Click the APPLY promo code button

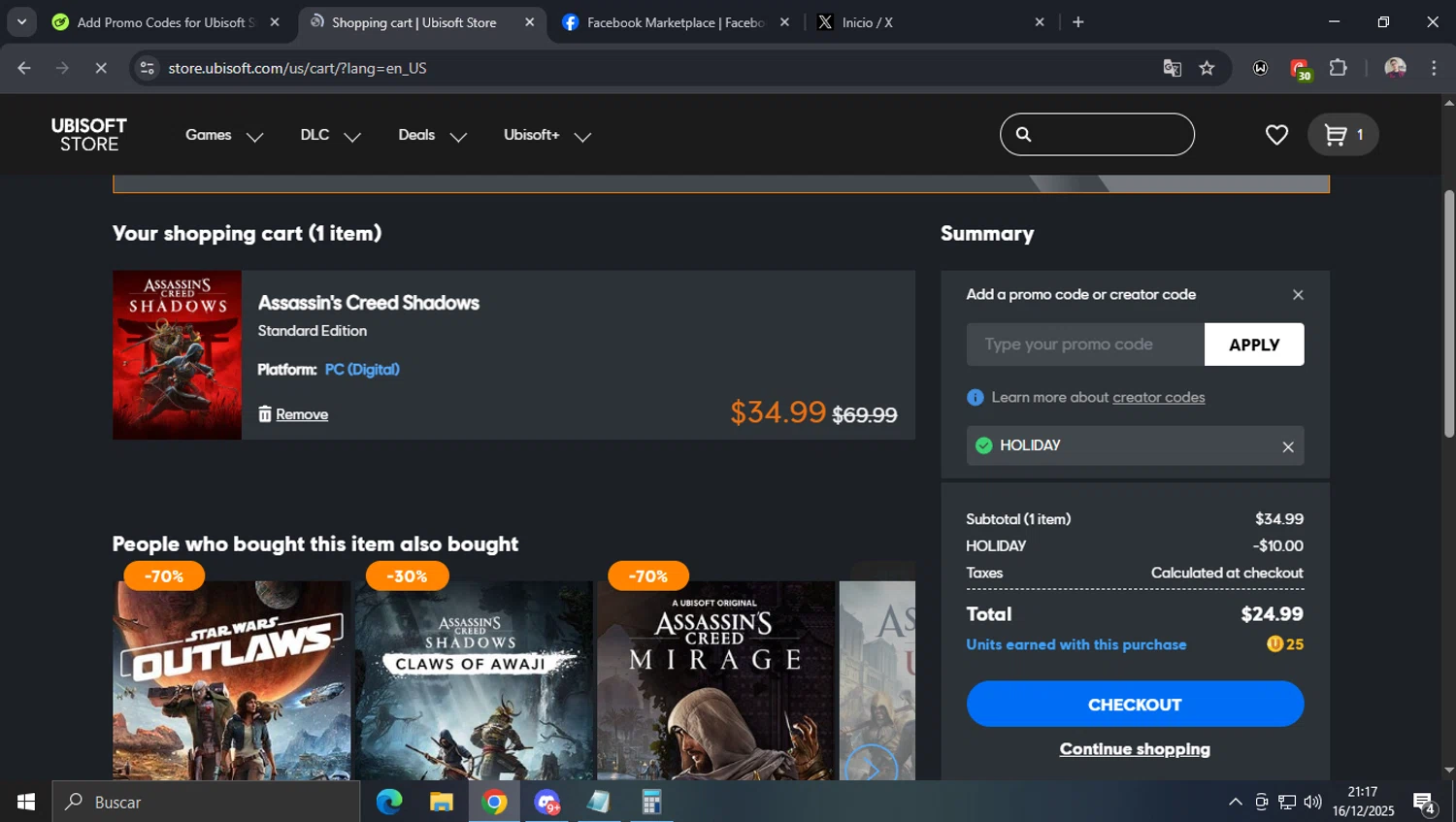coord(1254,345)
